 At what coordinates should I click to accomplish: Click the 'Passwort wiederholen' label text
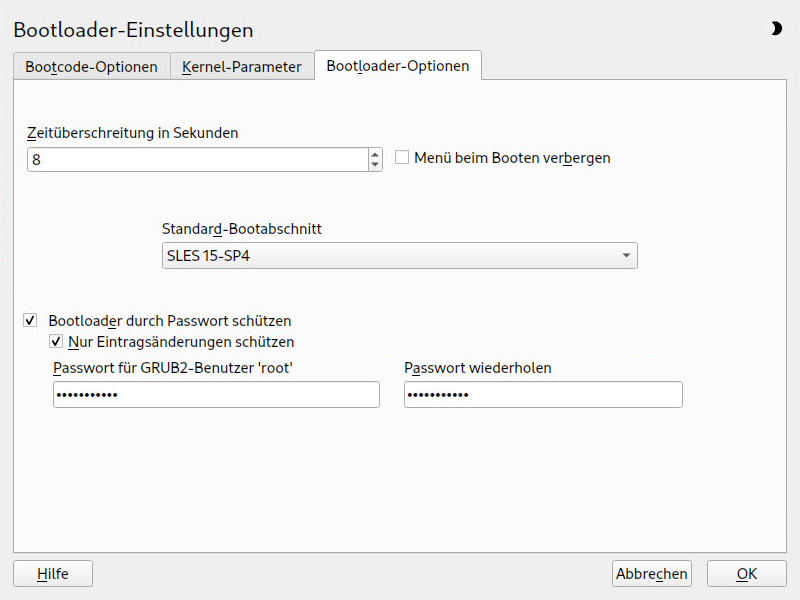(x=478, y=368)
